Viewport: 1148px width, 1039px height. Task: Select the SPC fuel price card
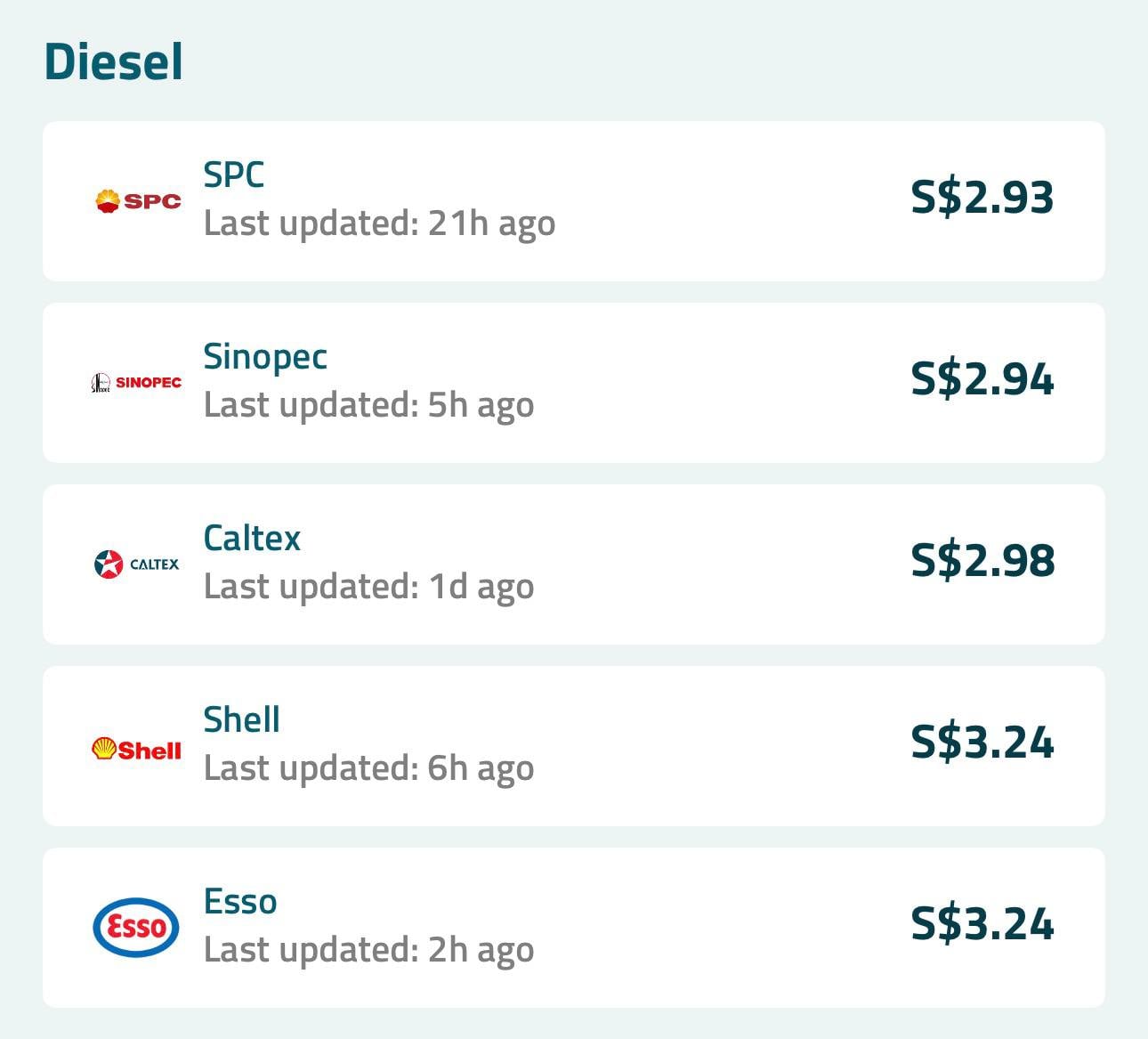click(574, 200)
